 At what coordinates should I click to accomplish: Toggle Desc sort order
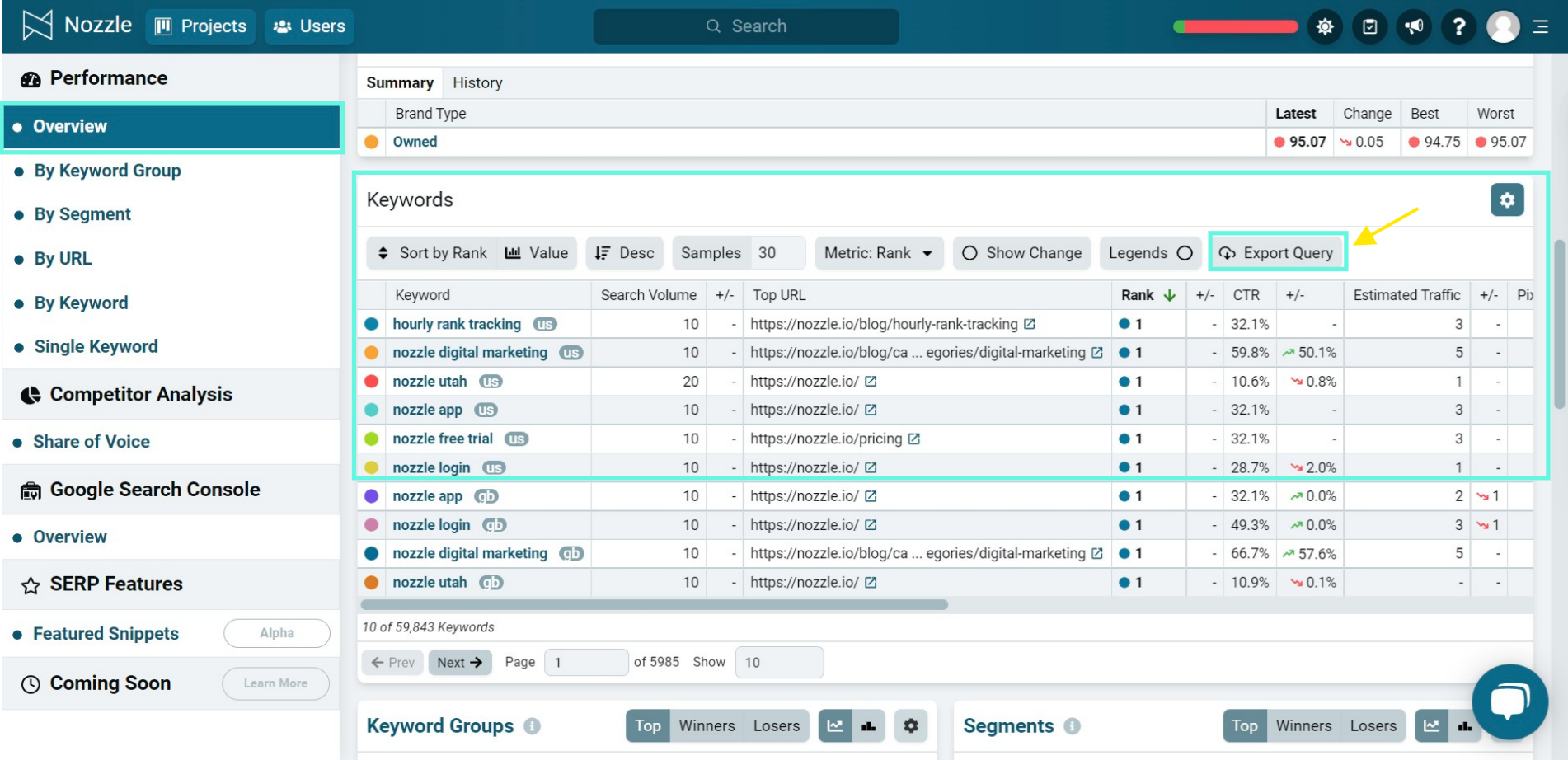(624, 253)
